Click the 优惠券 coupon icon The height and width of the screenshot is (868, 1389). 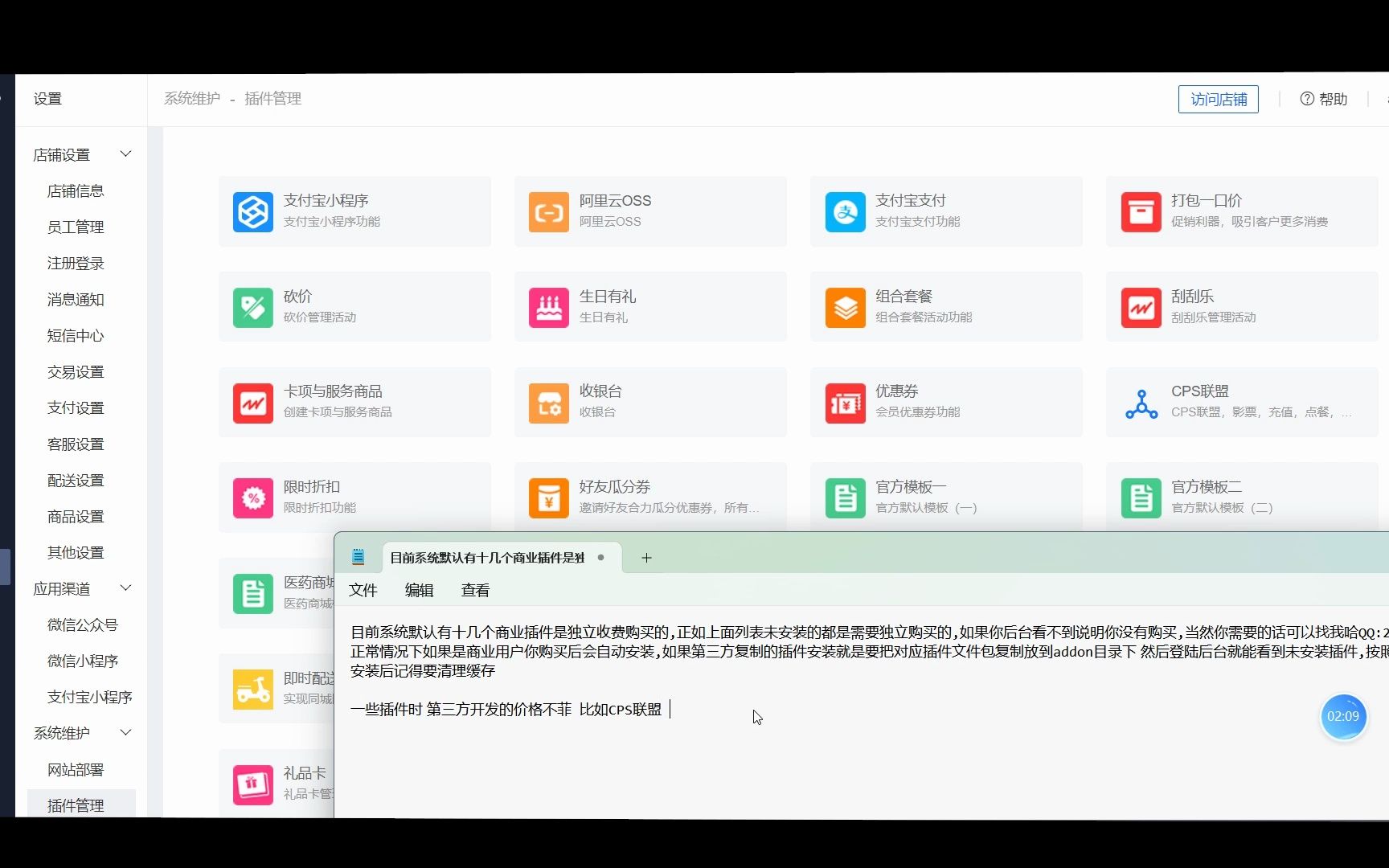click(845, 403)
